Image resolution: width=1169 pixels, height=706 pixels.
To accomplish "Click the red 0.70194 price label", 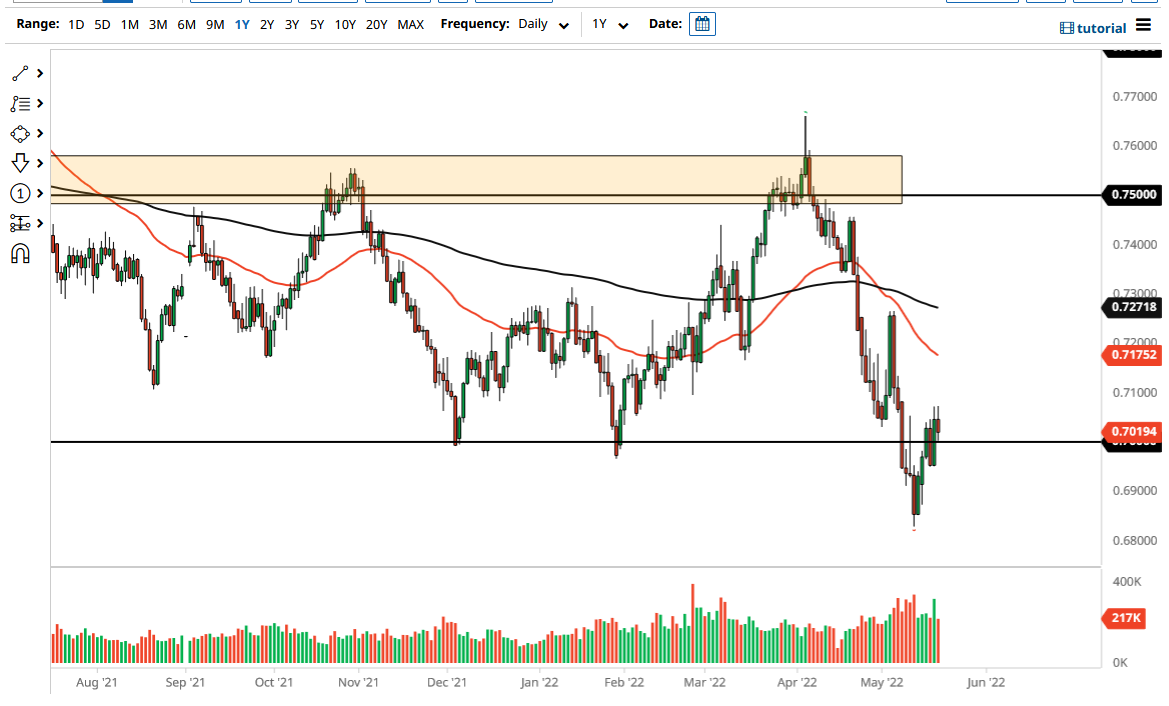I will [1135, 430].
